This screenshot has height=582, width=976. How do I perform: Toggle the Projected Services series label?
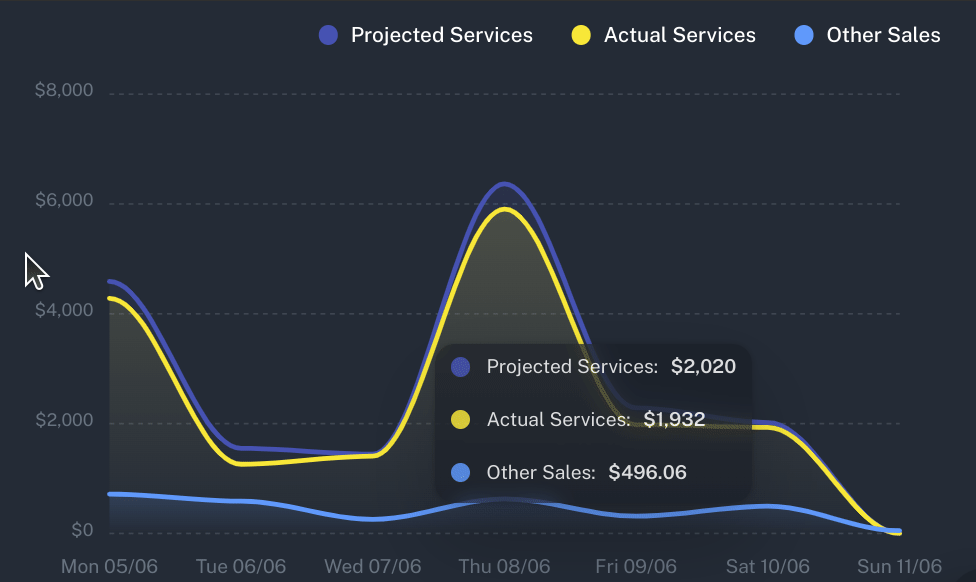tap(441, 35)
